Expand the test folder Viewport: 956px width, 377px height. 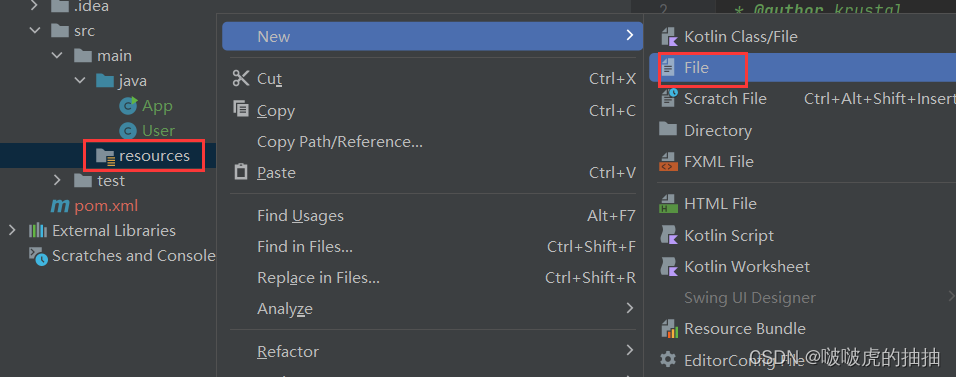(57, 181)
